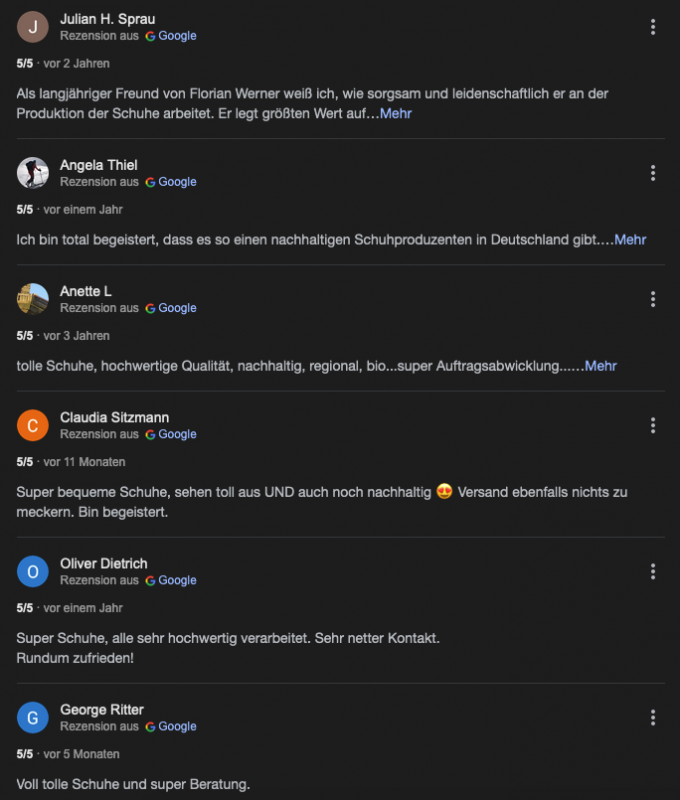Click Angela Thiel's profile photo
The width and height of the screenshot is (680, 800).
(x=33, y=173)
